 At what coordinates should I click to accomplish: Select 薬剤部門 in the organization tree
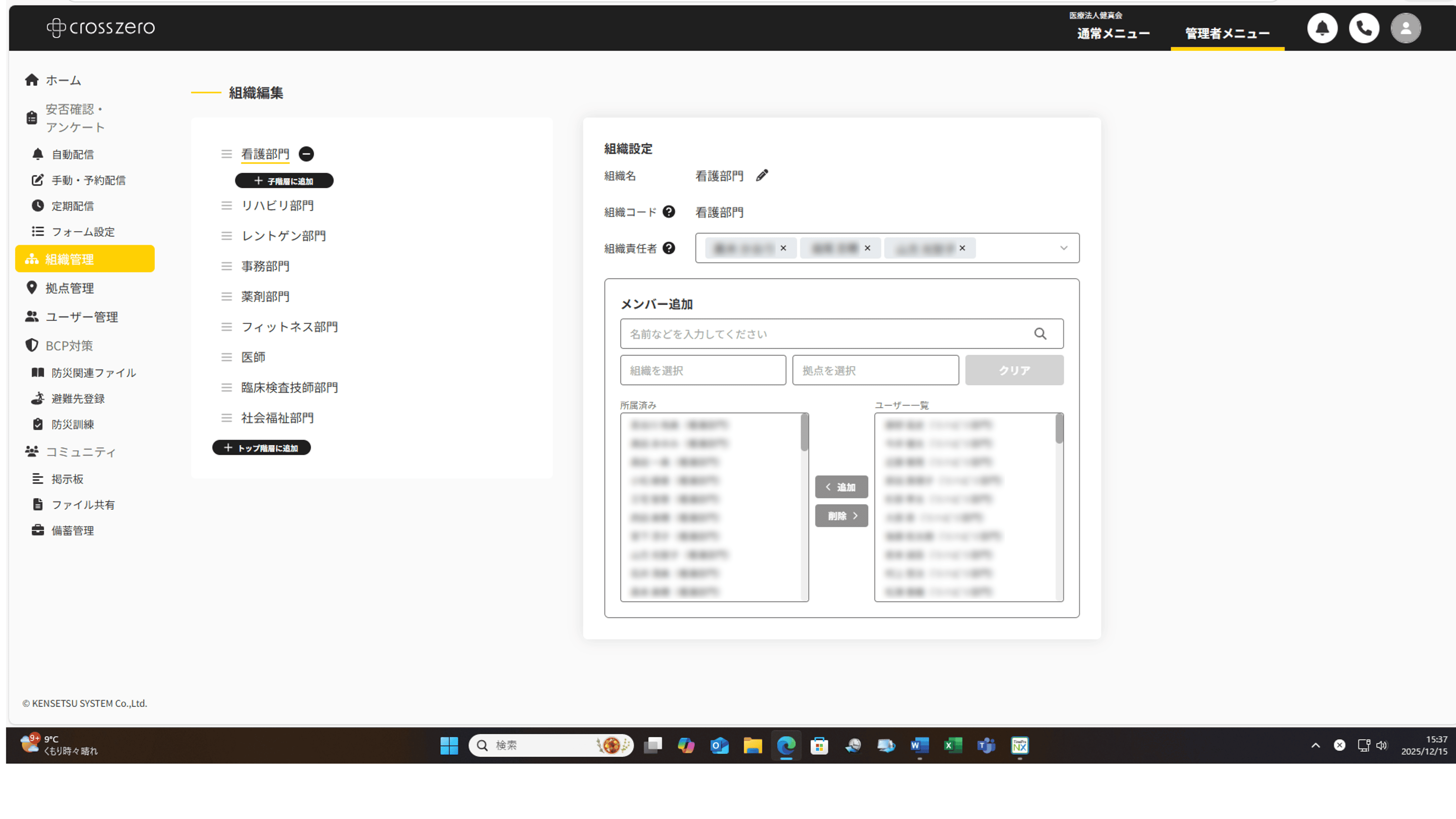265,297
